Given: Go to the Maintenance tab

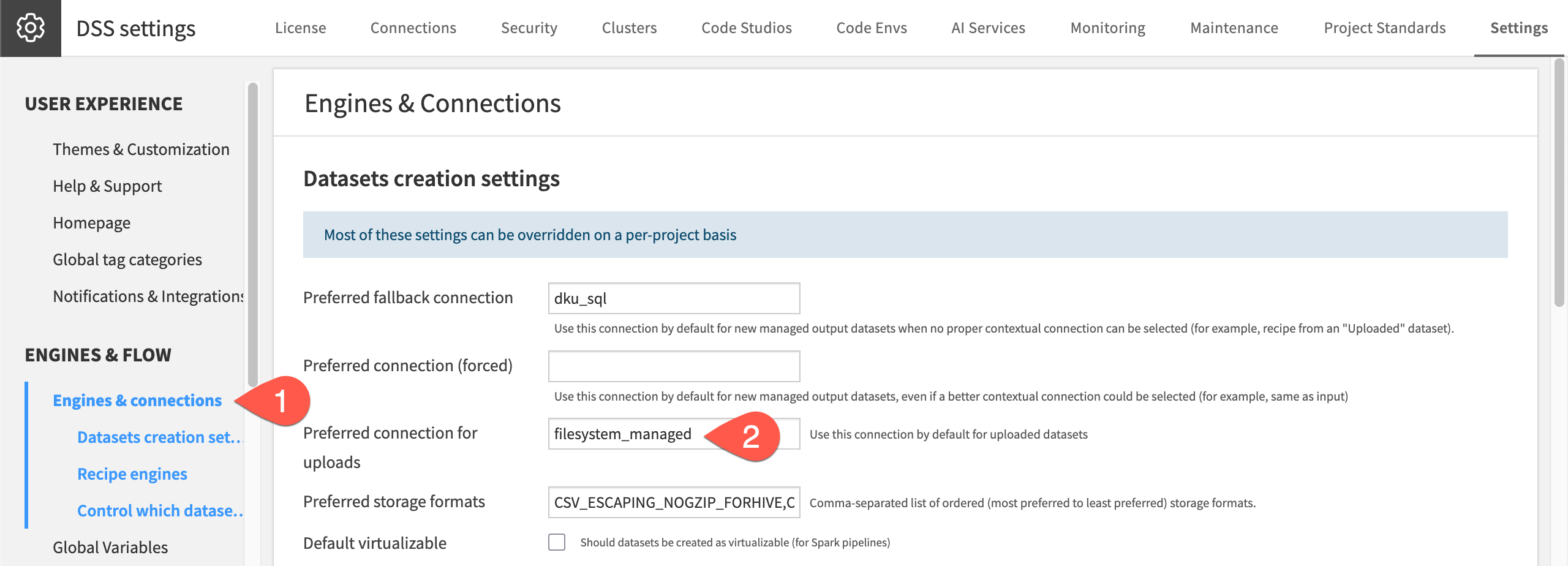Looking at the screenshot, I should (1234, 28).
